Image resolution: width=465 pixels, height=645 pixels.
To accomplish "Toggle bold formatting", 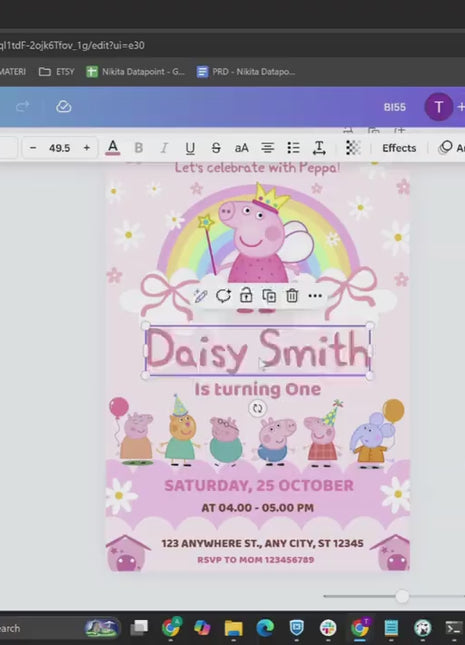I will 139,148.
